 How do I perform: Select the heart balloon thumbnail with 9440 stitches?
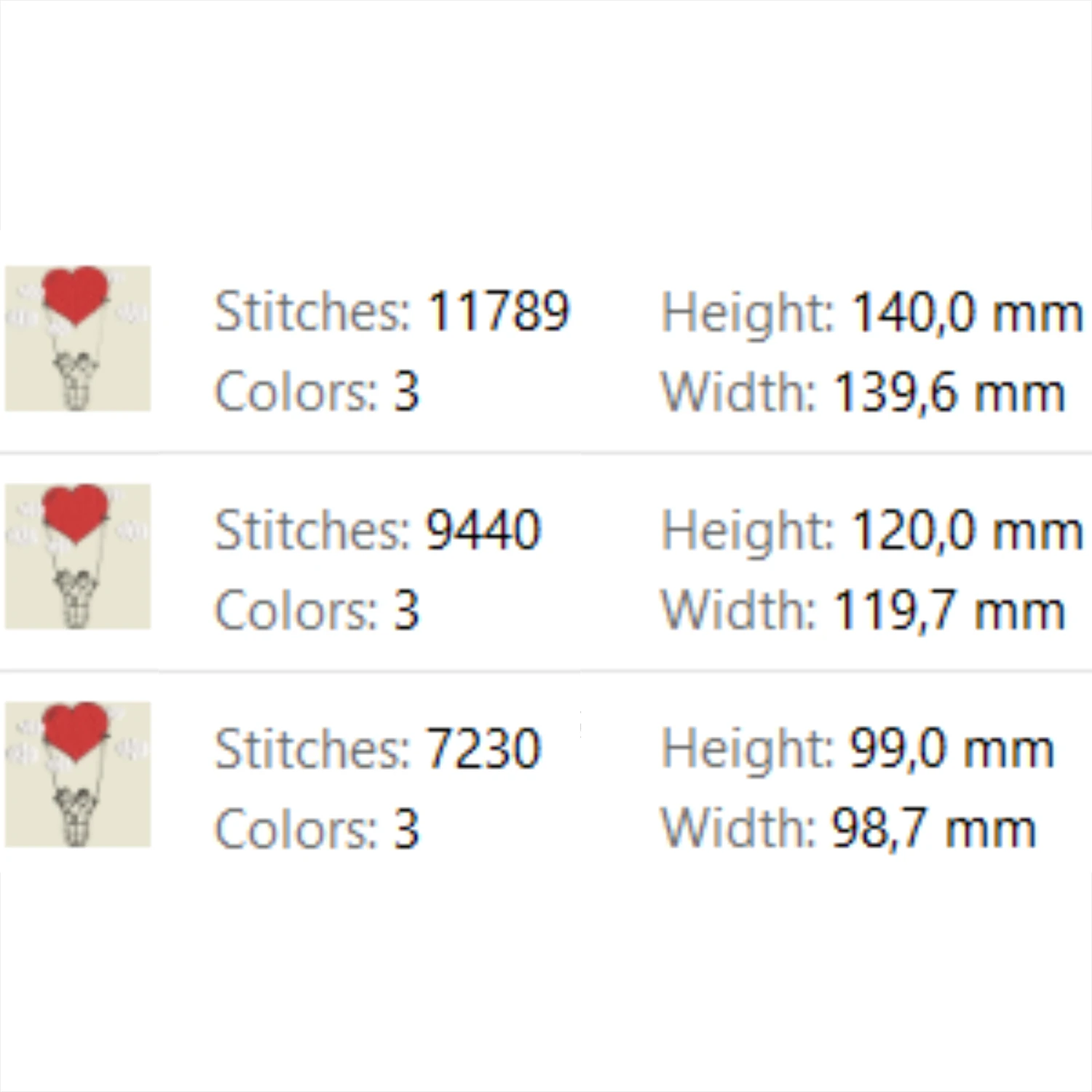pos(78,556)
